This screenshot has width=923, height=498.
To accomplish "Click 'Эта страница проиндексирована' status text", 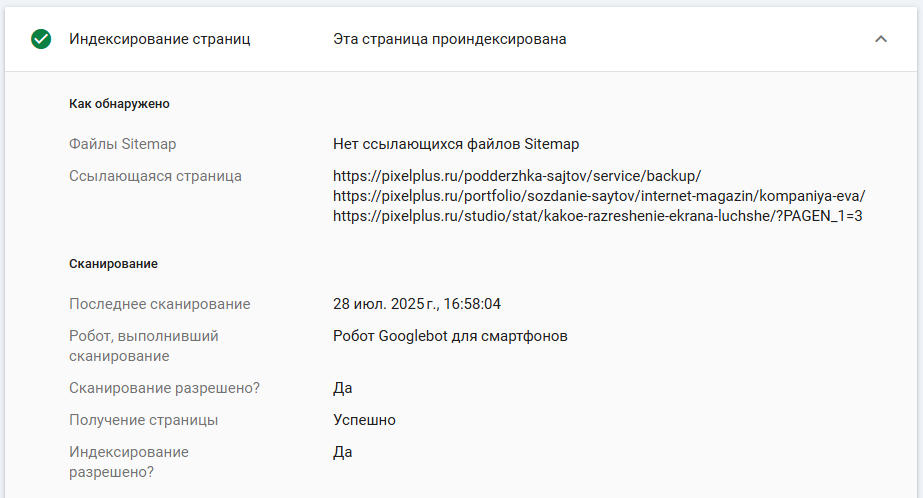I will click(449, 39).
